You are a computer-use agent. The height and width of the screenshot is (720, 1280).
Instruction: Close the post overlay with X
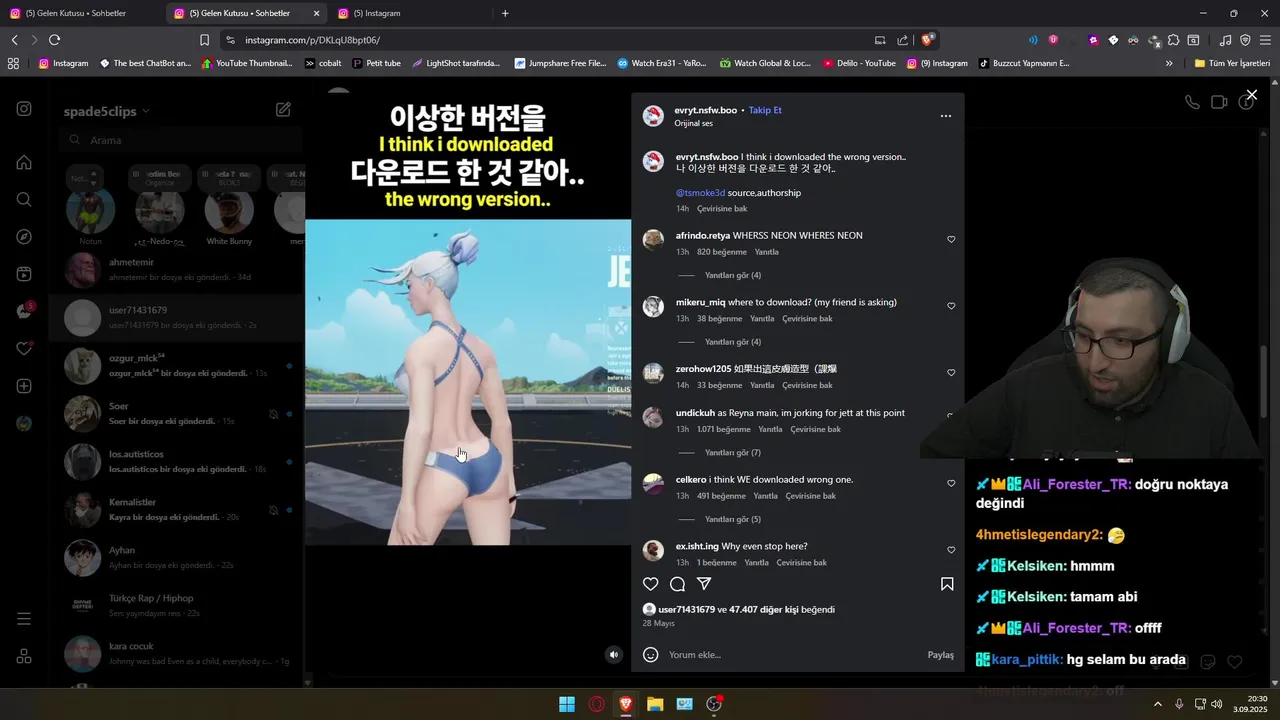[1251, 95]
